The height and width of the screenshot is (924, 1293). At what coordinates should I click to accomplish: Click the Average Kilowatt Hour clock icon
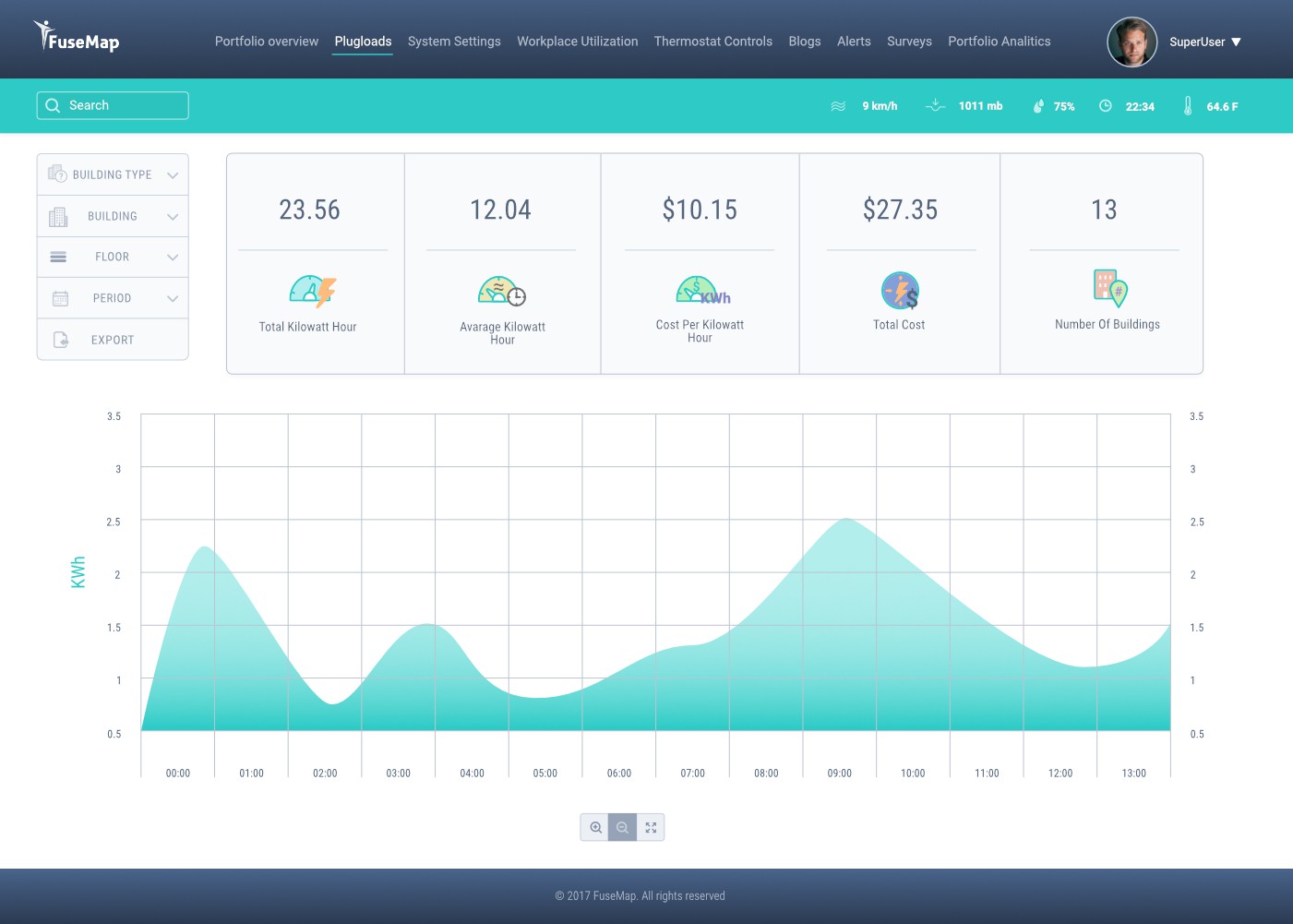[x=502, y=292]
